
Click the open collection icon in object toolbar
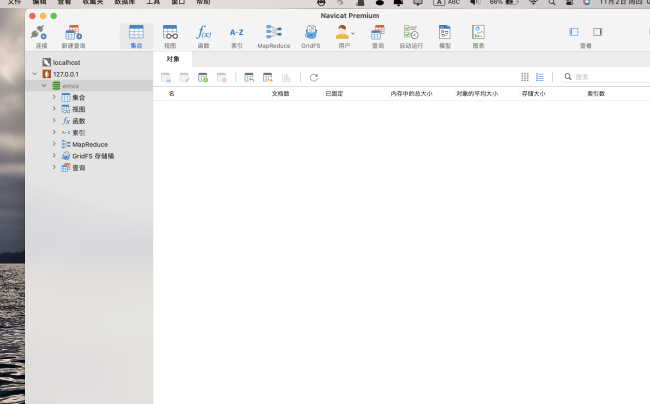pyautogui.click(x=166, y=77)
